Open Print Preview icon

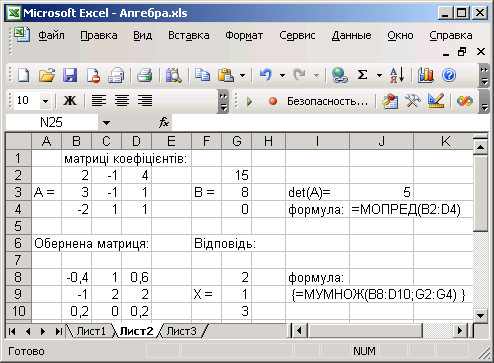[173, 75]
